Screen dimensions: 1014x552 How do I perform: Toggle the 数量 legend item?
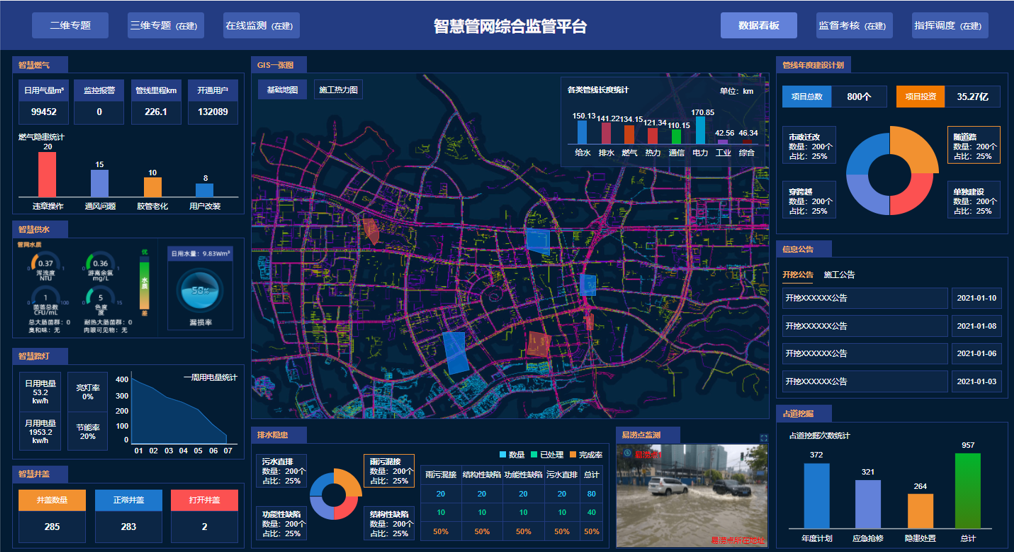coord(511,455)
